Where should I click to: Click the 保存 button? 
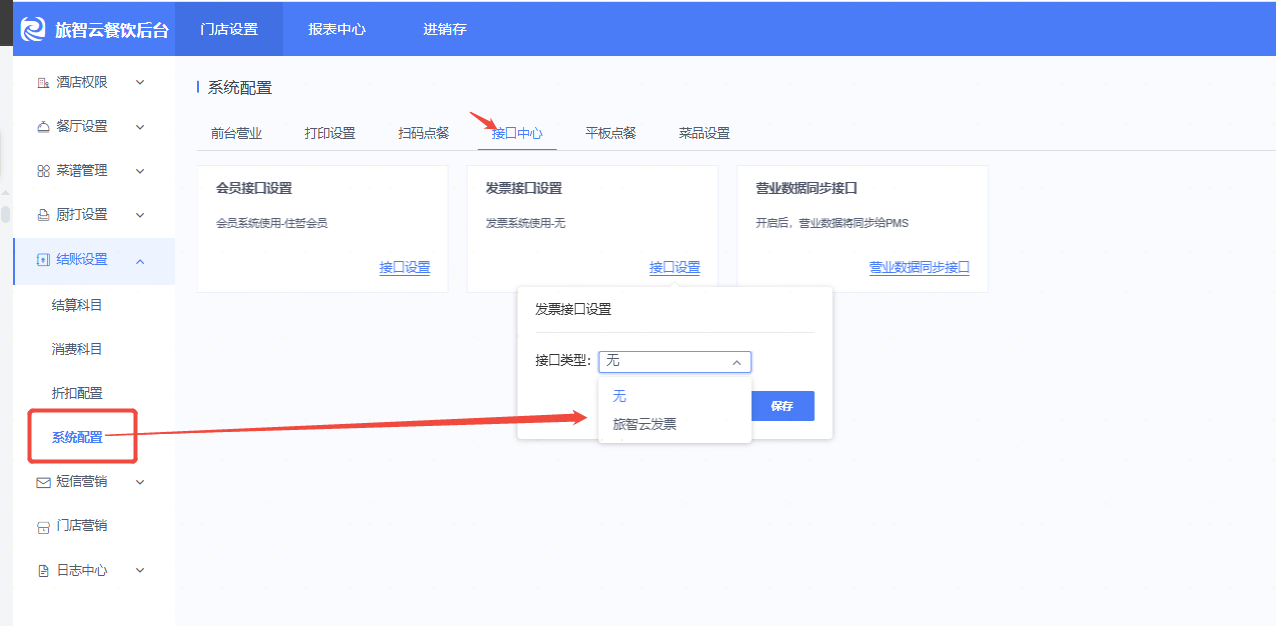[x=782, y=406]
